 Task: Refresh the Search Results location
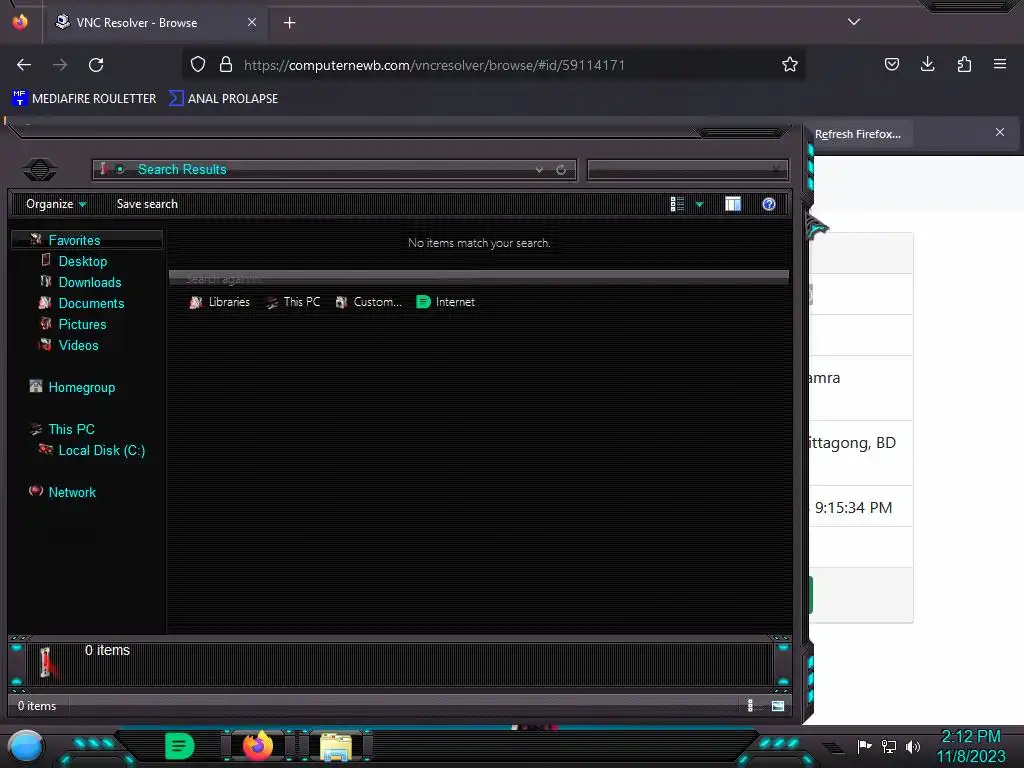point(561,170)
